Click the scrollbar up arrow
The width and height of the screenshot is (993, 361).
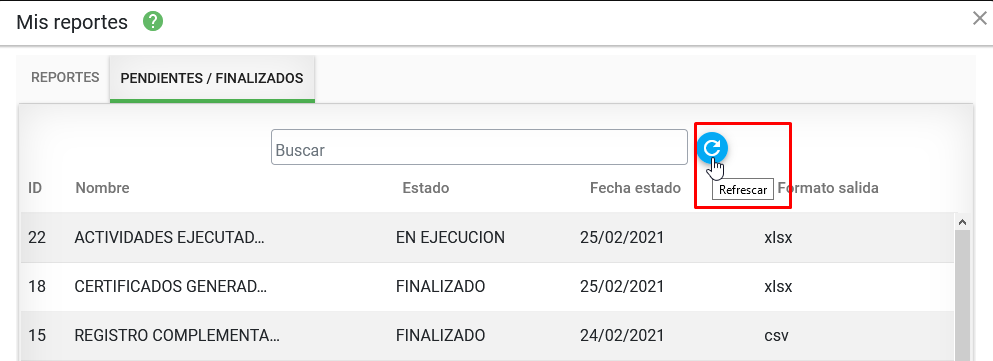(962, 222)
